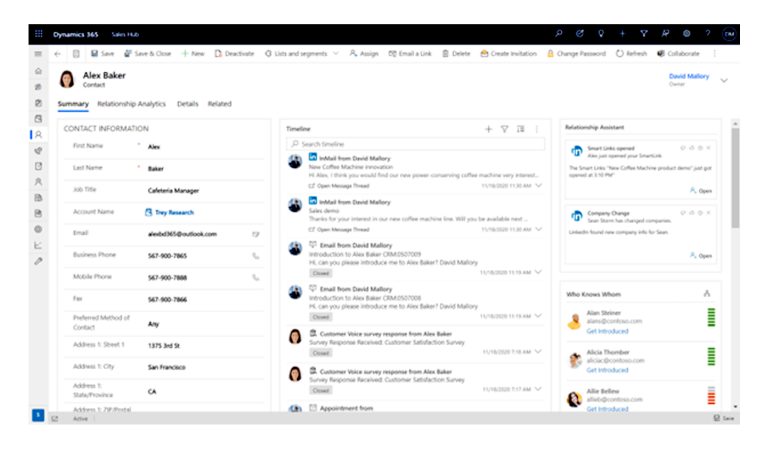Click the phone icon next to Business Phone
The image size is (768, 469).
click(x=256, y=256)
